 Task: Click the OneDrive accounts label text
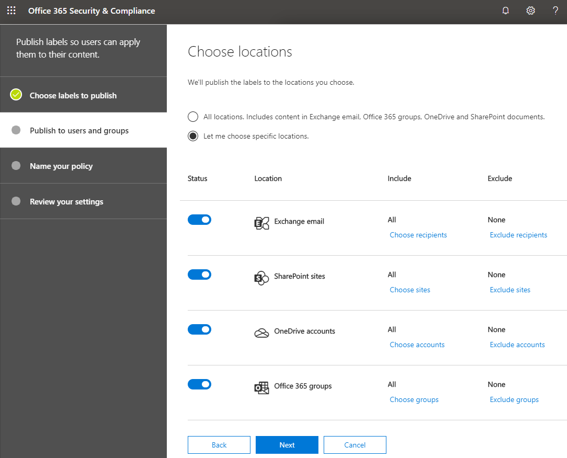coord(304,331)
